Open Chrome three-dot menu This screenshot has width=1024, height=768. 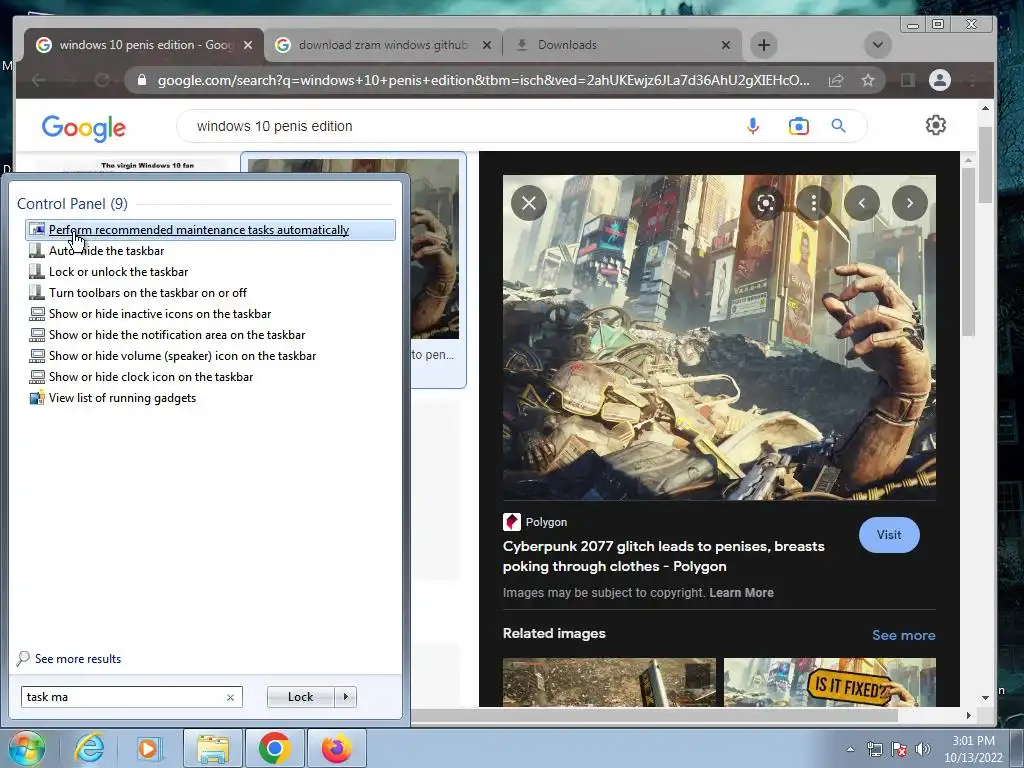click(x=972, y=80)
